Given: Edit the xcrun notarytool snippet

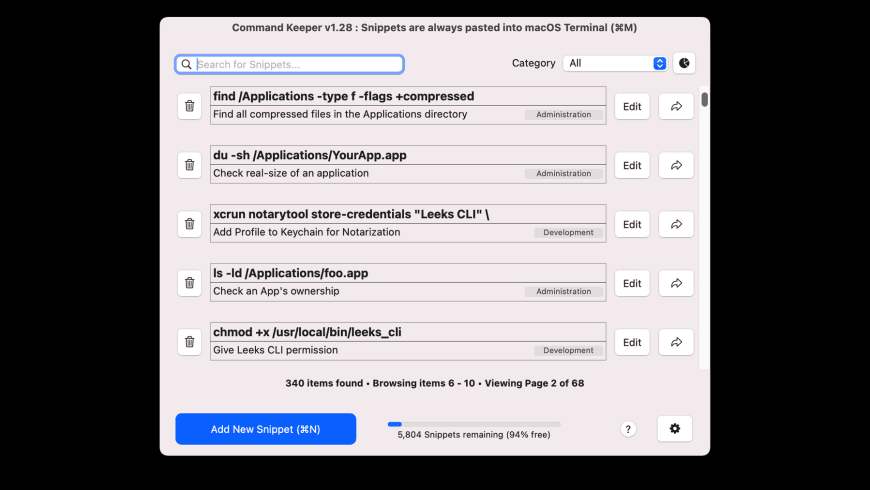Looking at the screenshot, I should [x=632, y=224].
